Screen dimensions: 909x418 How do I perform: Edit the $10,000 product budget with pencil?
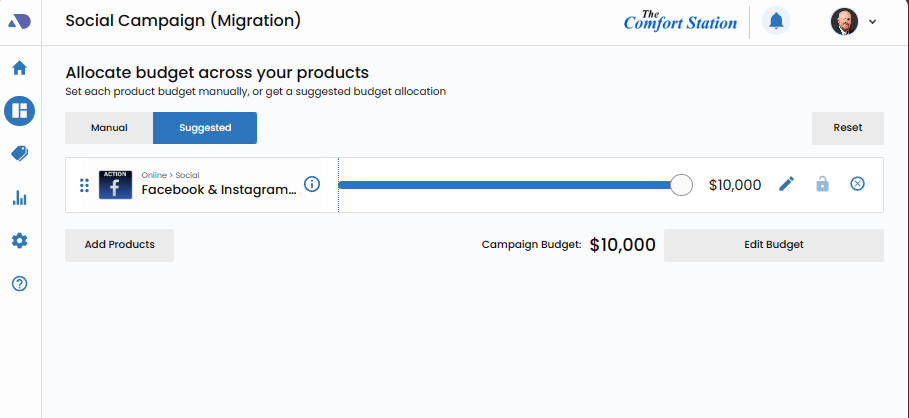787,184
